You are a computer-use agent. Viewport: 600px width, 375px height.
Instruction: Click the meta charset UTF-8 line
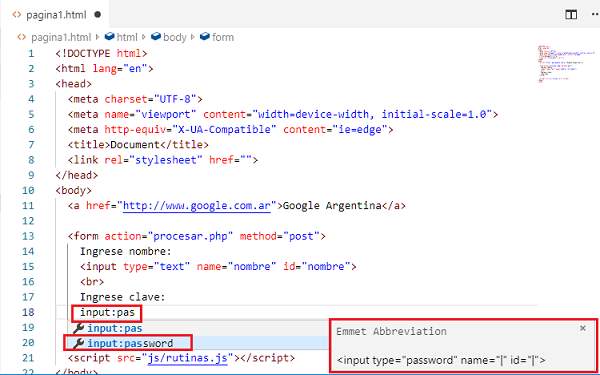click(135, 99)
